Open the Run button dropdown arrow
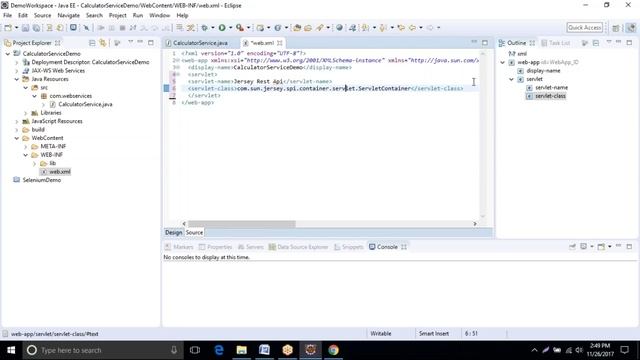 (x=230, y=28)
